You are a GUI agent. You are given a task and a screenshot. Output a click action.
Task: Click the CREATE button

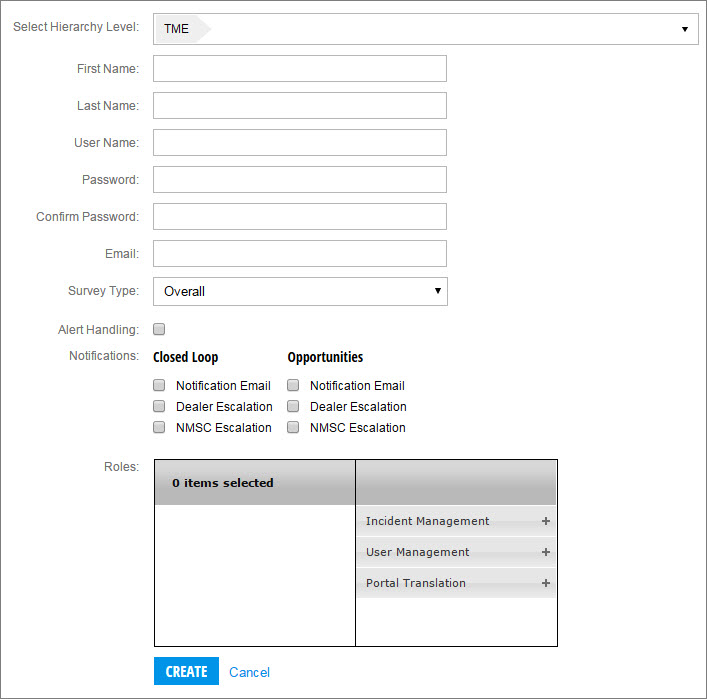(186, 671)
